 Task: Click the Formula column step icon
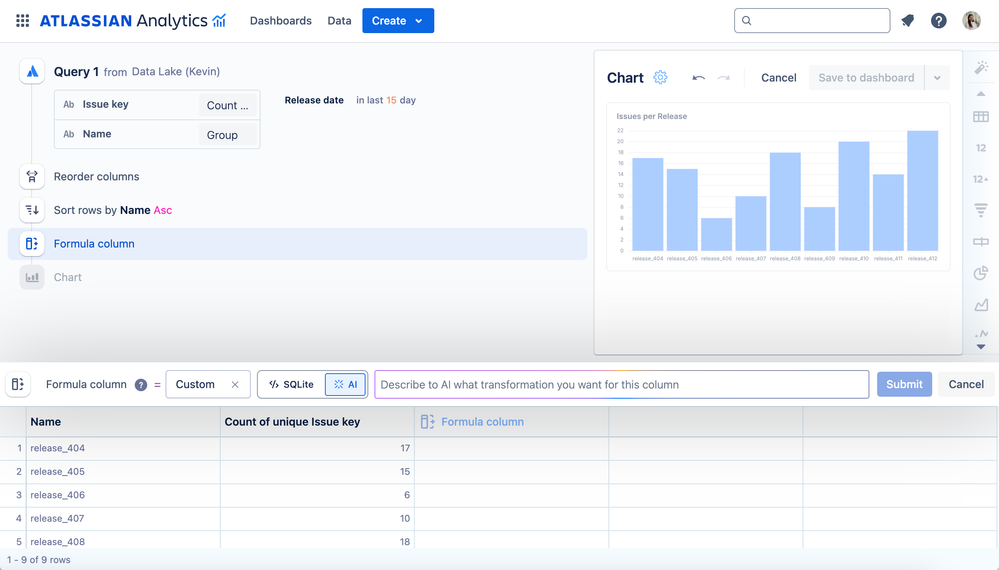click(x=32, y=243)
